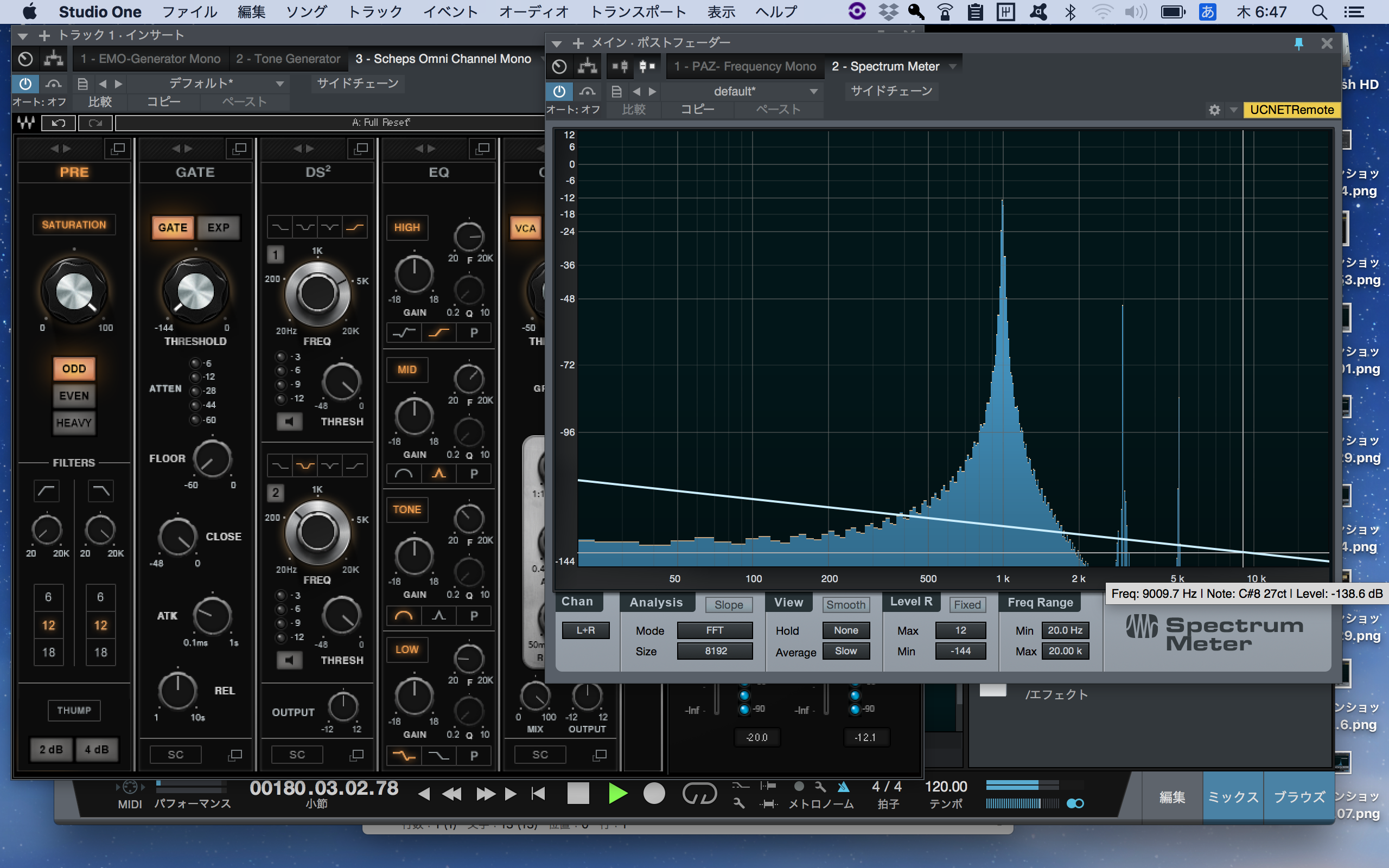The image size is (1389, 868).
Task: Toggle the SATURATION button in PRE module
Action: 74,225
